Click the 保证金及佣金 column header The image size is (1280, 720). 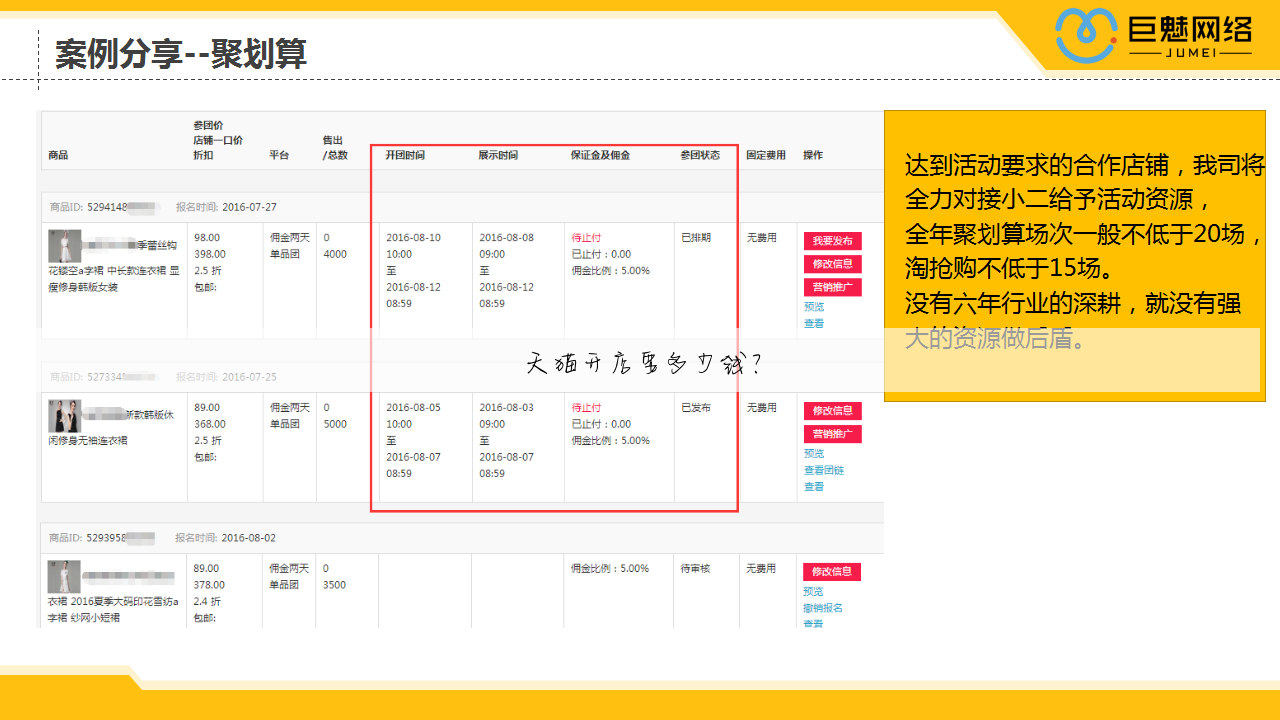pos(600,155)
